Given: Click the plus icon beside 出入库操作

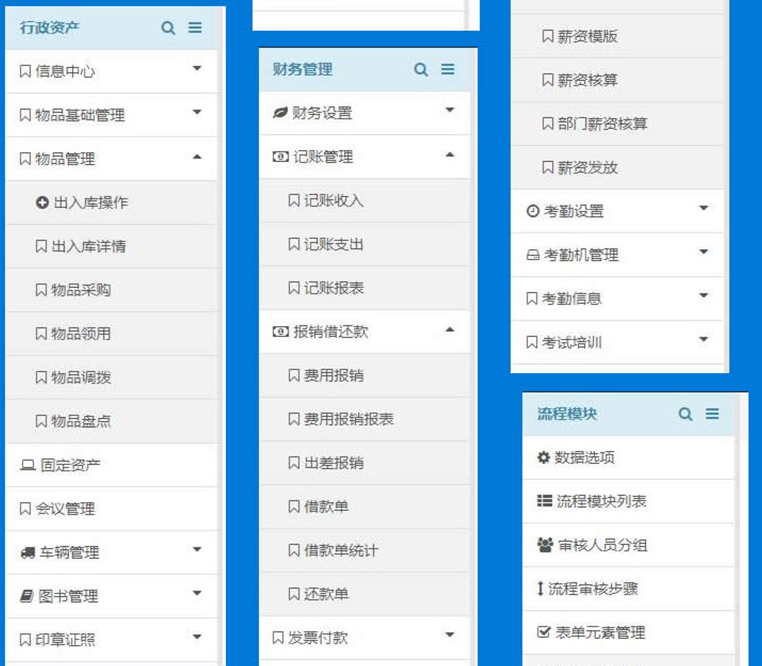Looking at the screenshot, I should 42,203.
